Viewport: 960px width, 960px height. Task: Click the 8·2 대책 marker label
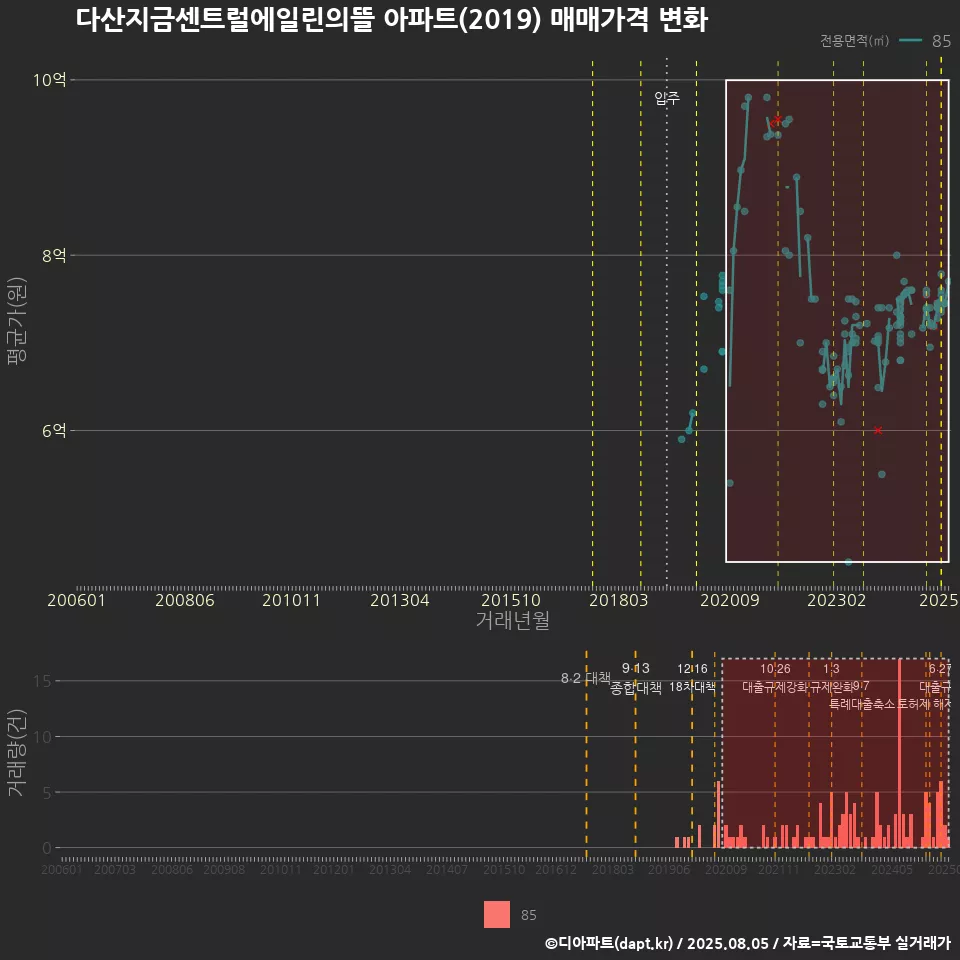(x=586, y=678)
